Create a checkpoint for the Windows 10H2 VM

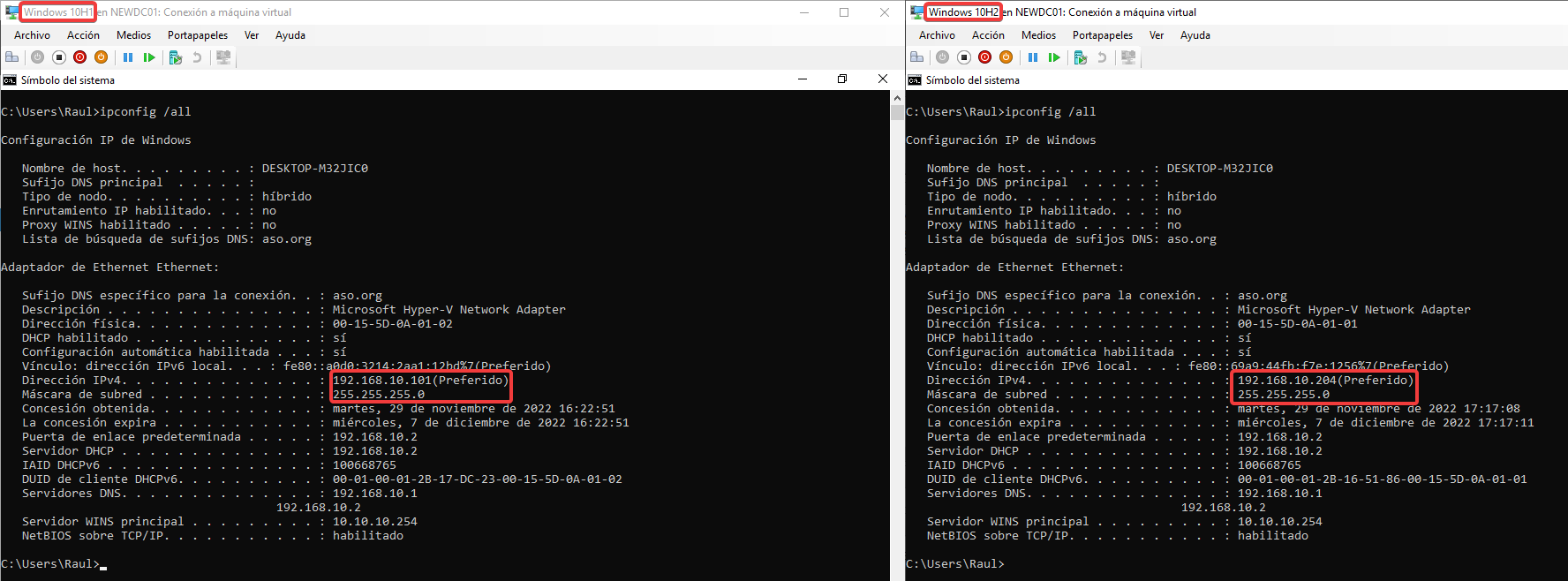[1081, 57]
